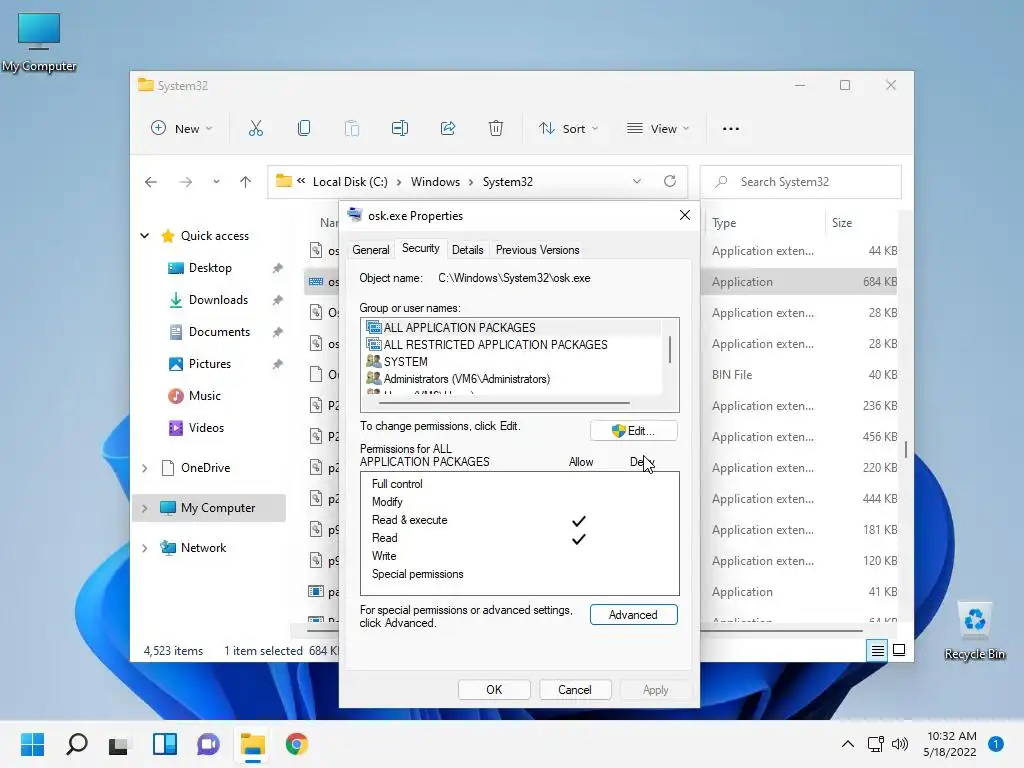This screenshot has width=1024, height=768.
Task: Select Administrators (VM6\Administrators) entry
Action: pyautogui.click(x=513, y=379)
